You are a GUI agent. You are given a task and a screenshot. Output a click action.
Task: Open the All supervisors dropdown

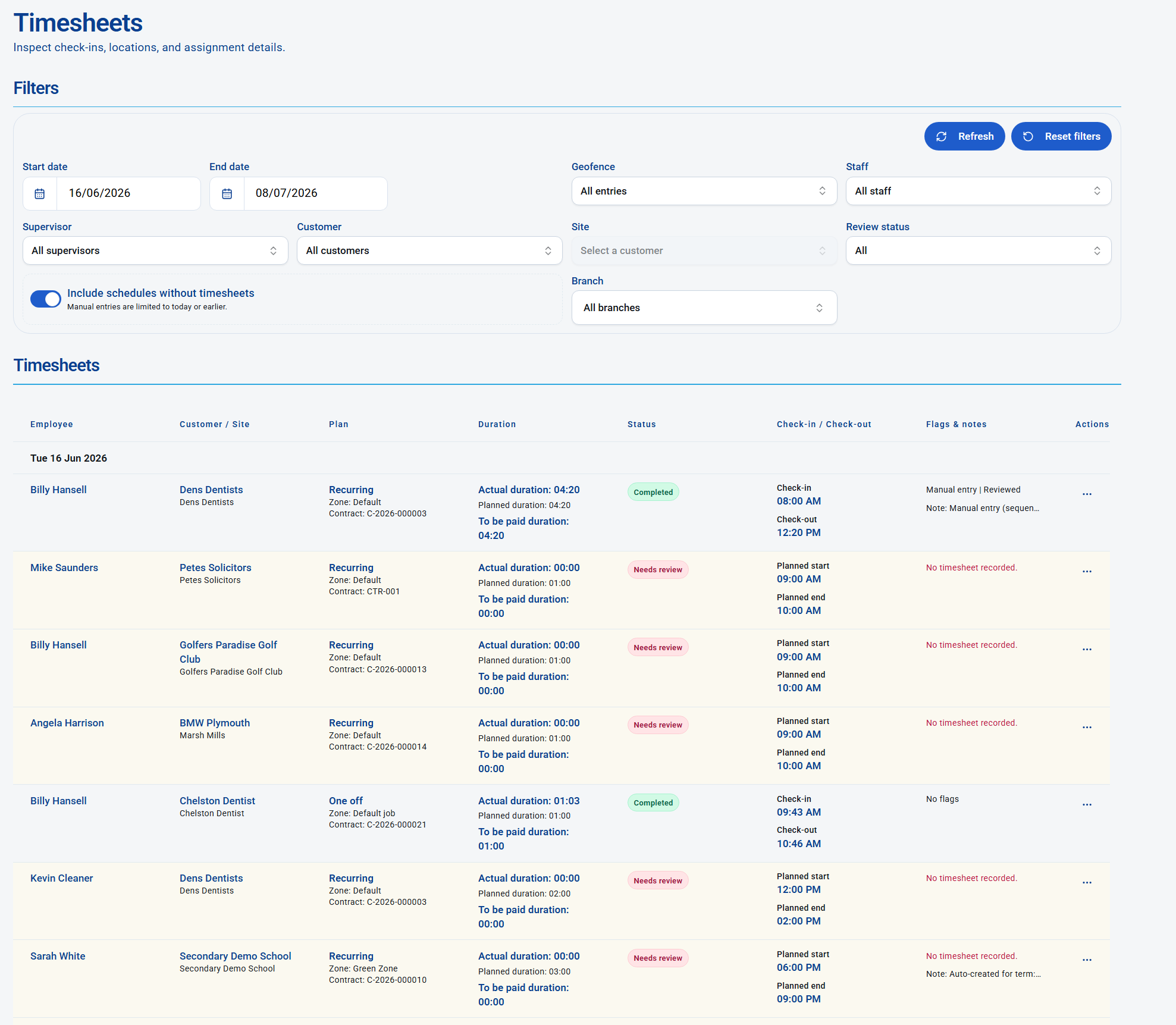click(155, 250)
